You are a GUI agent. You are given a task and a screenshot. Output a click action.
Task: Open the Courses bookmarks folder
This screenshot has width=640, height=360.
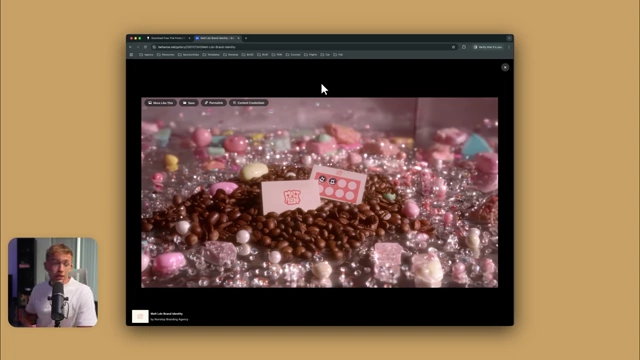click(293, 54)
